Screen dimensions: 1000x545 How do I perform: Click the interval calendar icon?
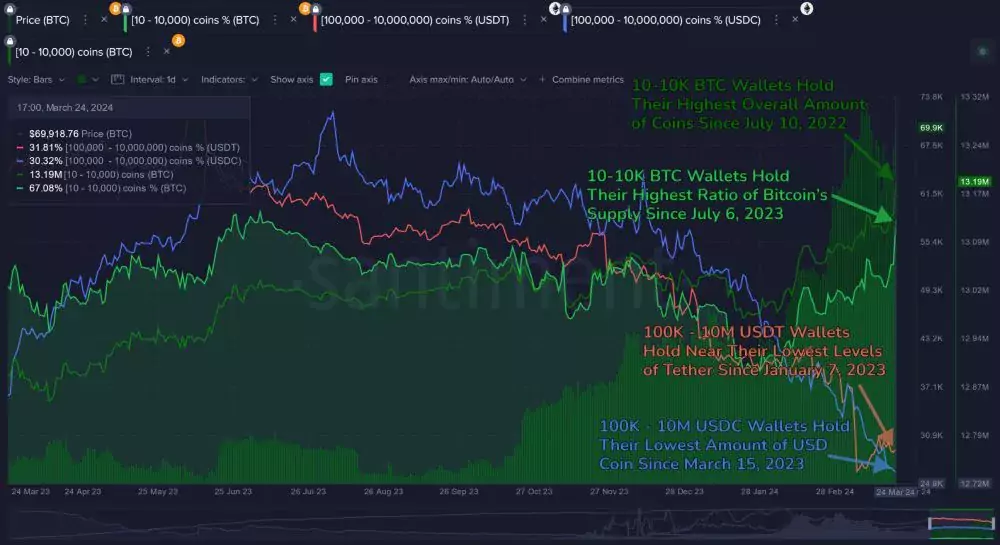click(x=117, y=80)
